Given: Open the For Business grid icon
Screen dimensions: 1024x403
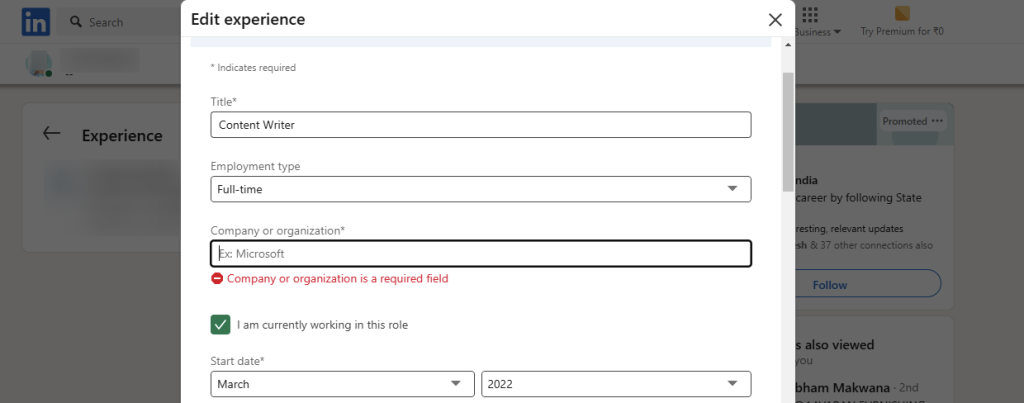Looking at the screenshot, I should click(810, 14).
